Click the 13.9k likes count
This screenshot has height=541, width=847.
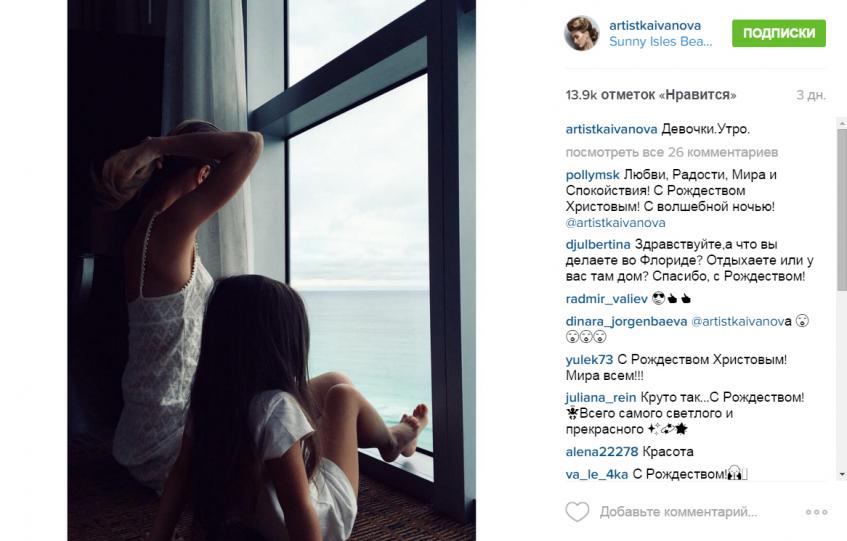pyautogui.click(x=650, y=95)
